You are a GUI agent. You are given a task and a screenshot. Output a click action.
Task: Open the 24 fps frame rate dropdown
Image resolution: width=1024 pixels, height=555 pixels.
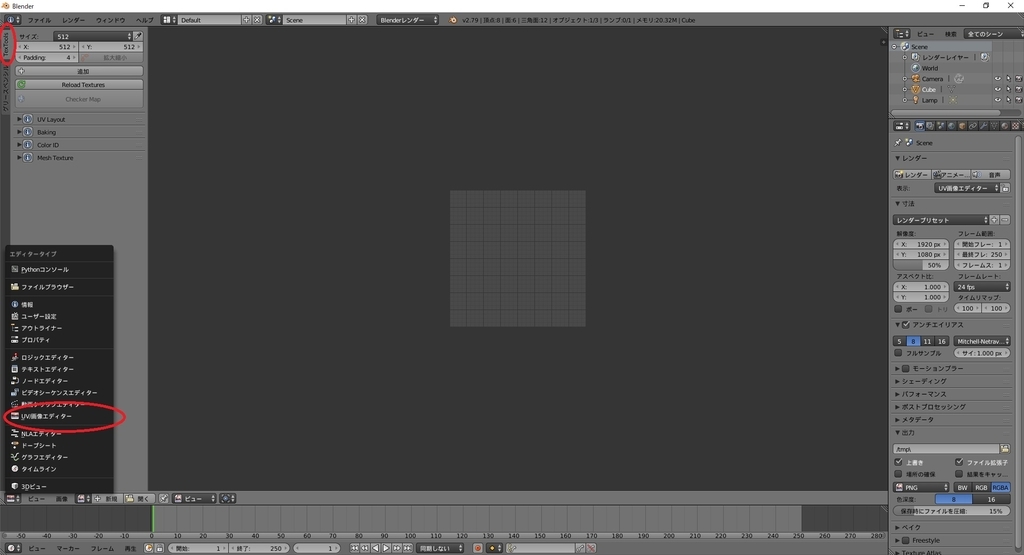click(982, 287)
